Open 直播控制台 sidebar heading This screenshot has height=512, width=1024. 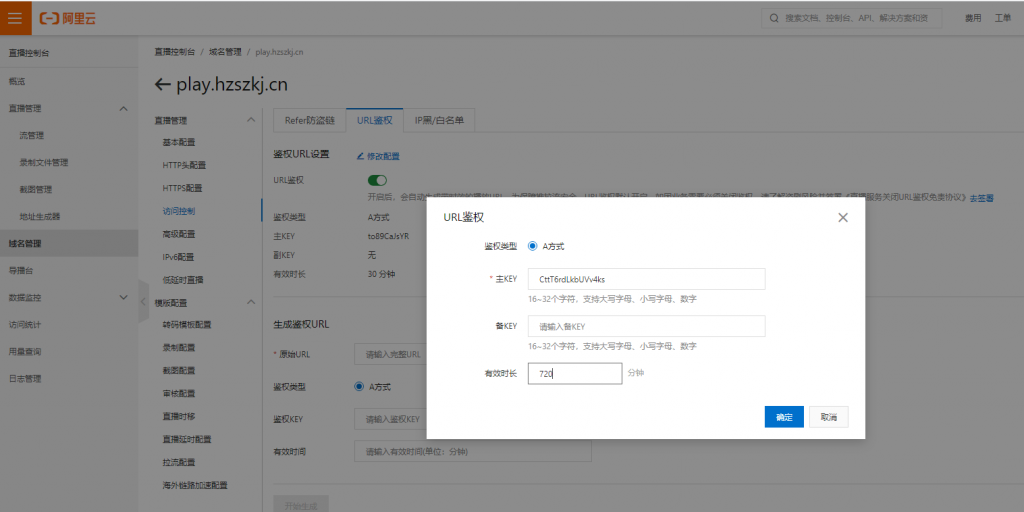pos(29,53)
